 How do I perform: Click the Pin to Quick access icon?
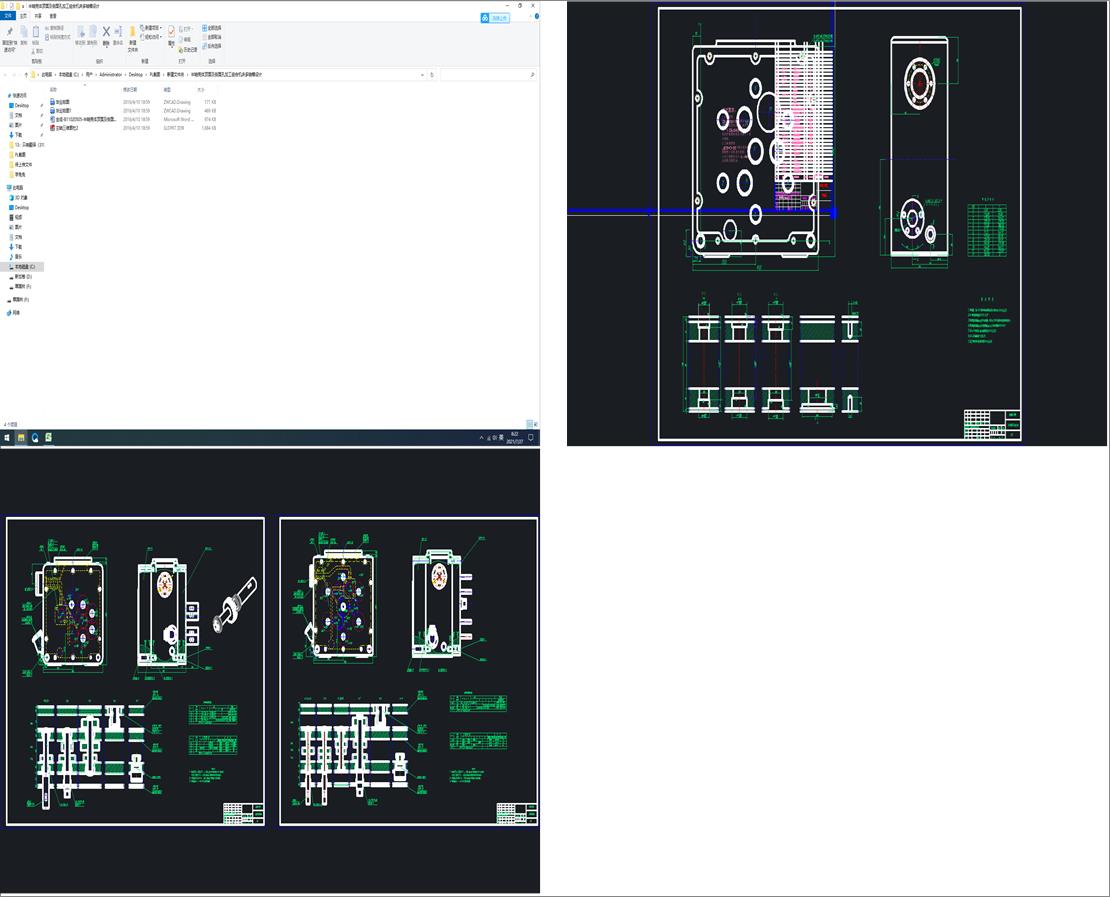[9, 33]
